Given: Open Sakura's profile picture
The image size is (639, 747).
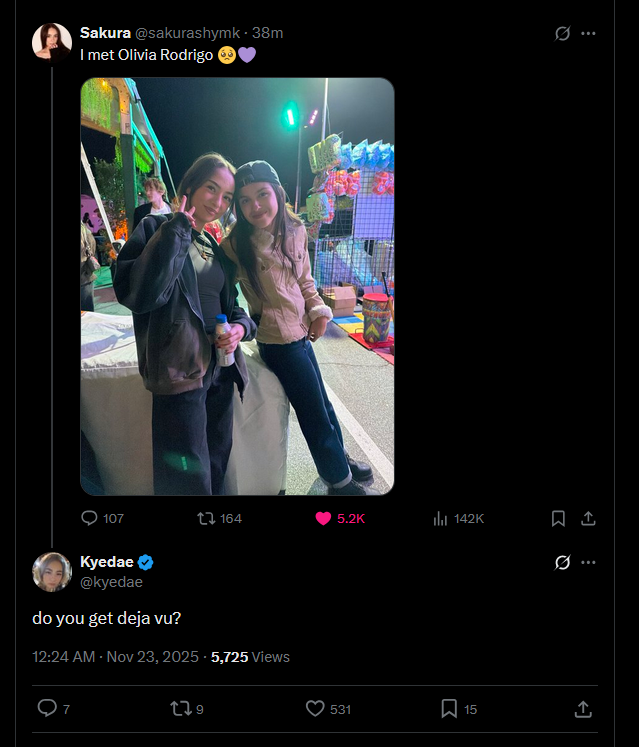Looking at the screenshot, I should pyautogui.click(x=51, y=43).
